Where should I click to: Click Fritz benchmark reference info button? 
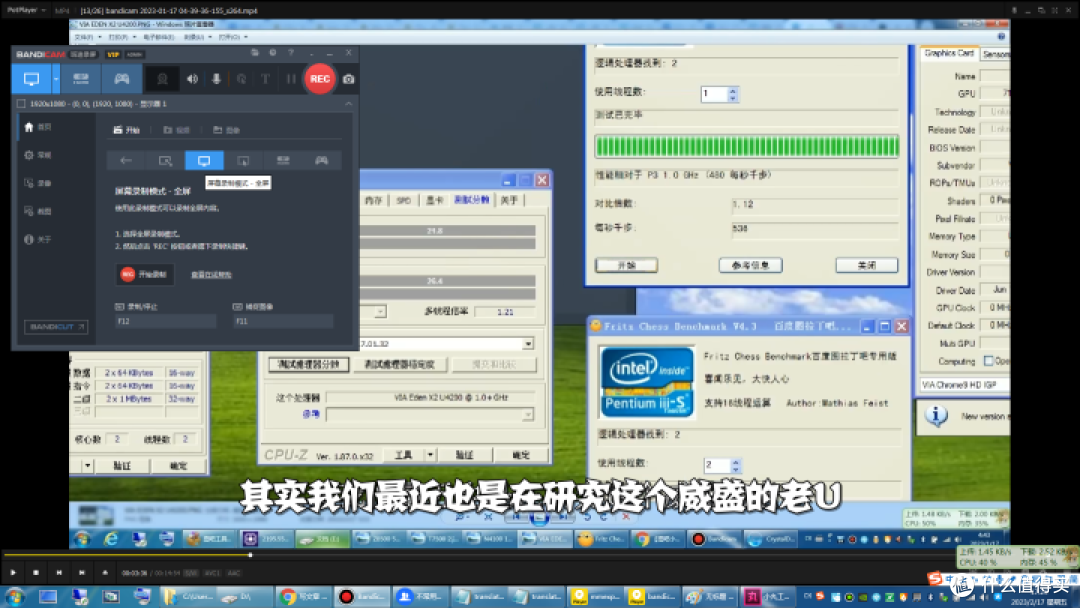[x=750, y=265]
